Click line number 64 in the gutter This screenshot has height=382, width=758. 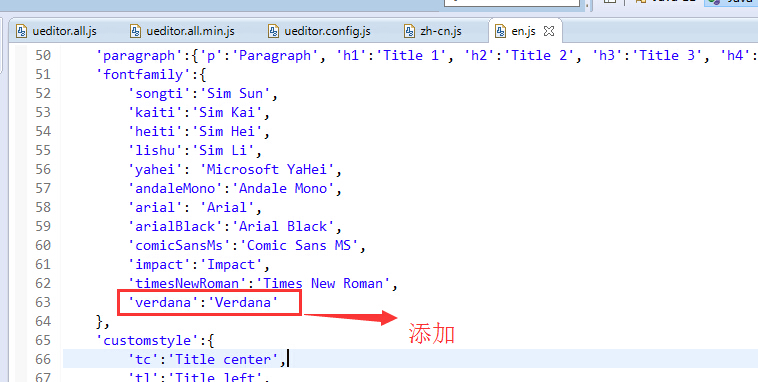43,321
